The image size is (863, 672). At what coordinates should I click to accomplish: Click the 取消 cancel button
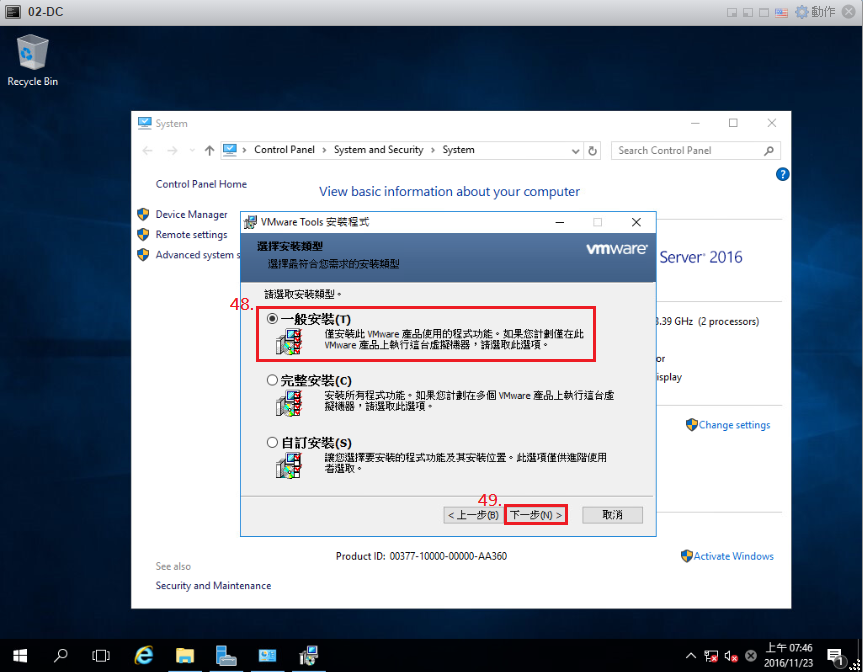coord(612,515)
